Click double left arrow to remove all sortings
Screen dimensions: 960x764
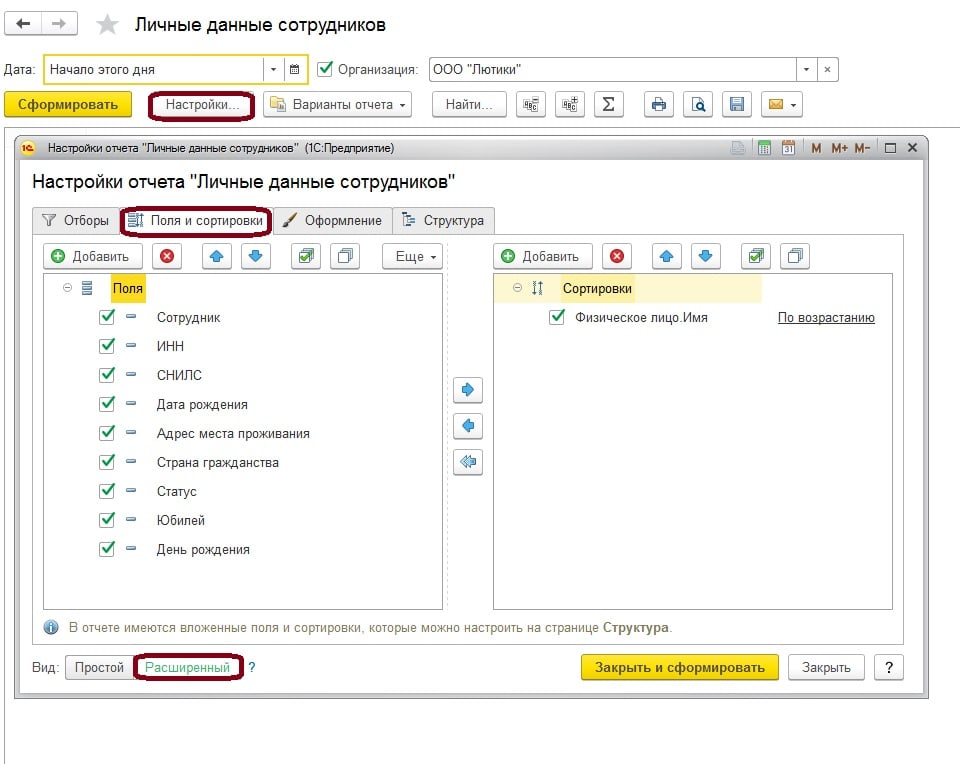468,462
